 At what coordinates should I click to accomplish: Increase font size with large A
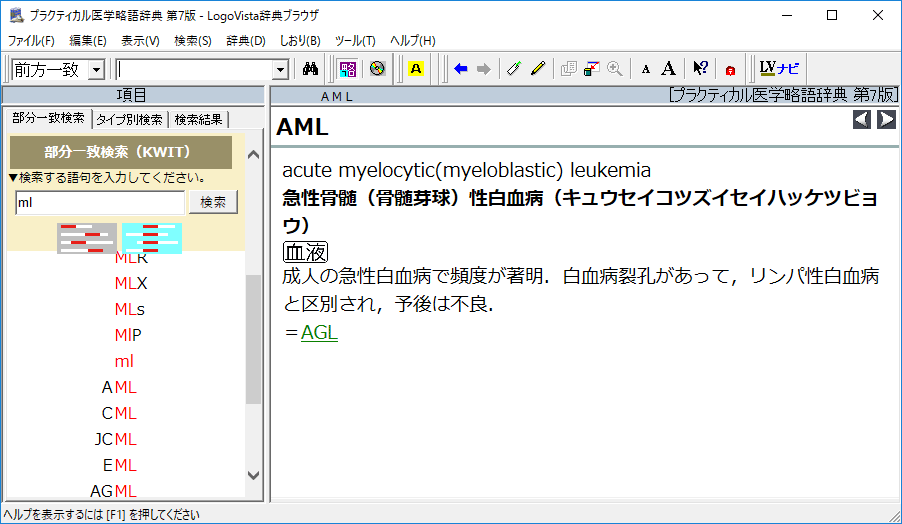pos(668,69)
